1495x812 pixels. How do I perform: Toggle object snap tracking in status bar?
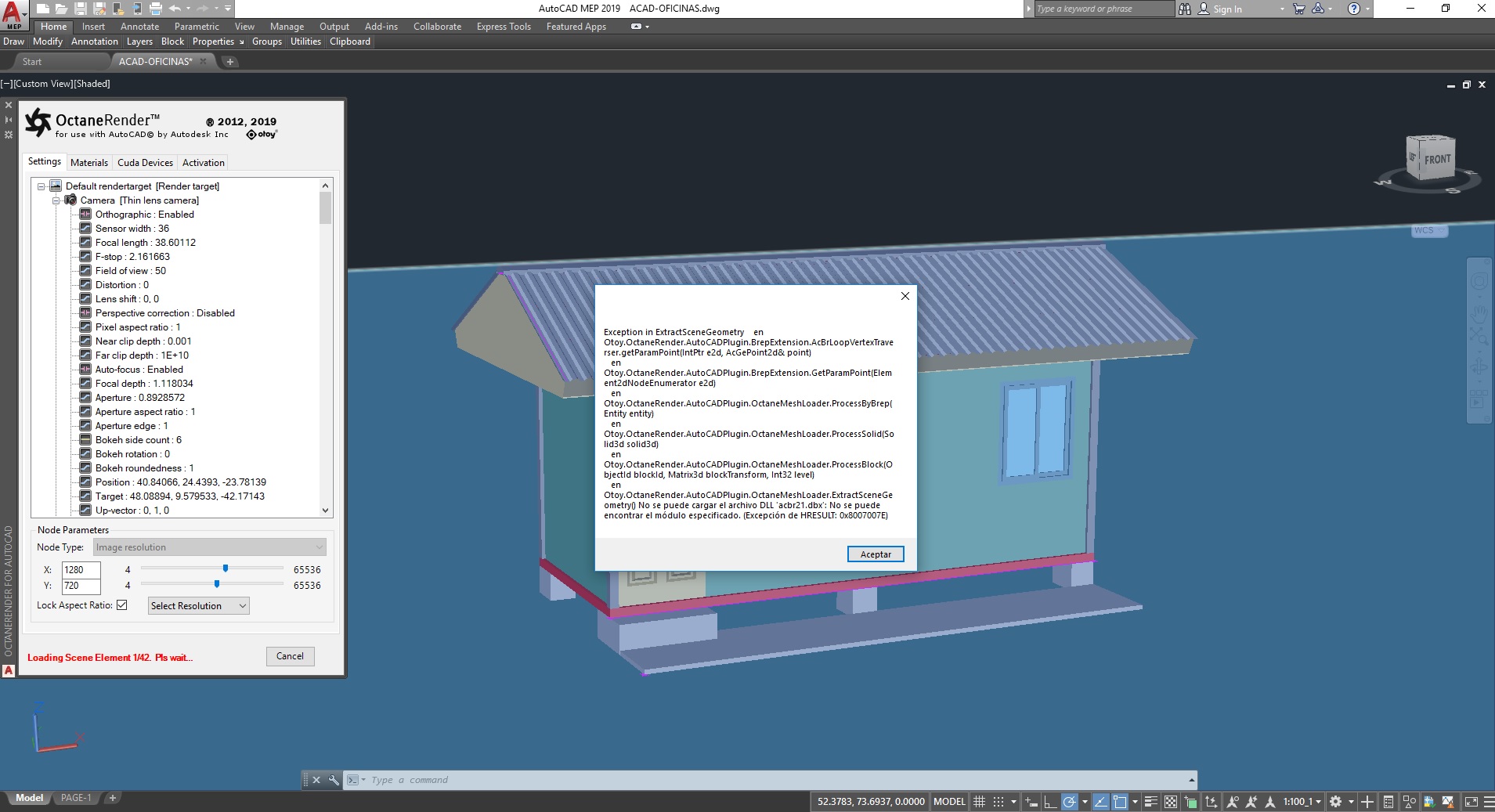click(x=1100, y=801)
